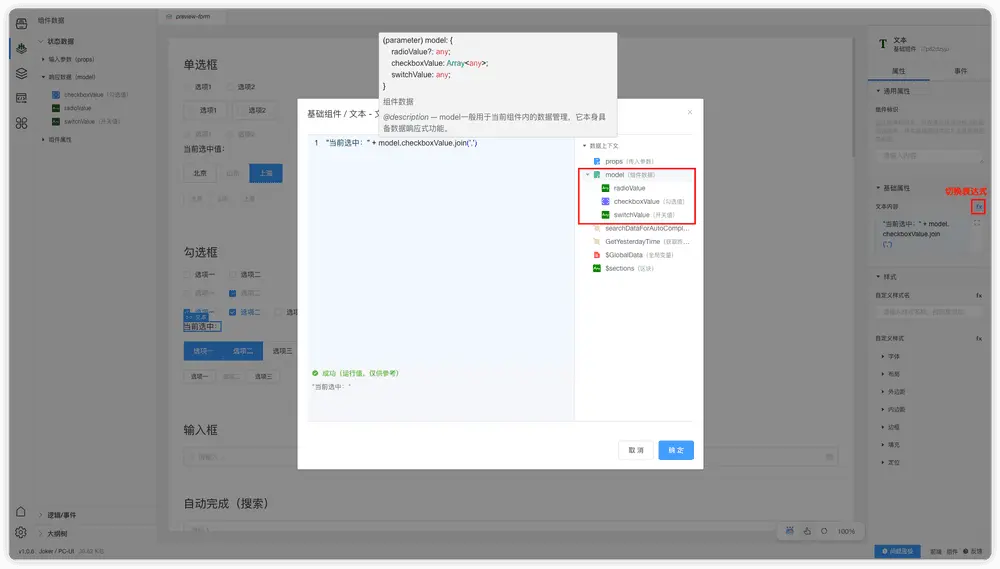Open the component data sidebar icon
The image size is (1000, 569).
21,48
